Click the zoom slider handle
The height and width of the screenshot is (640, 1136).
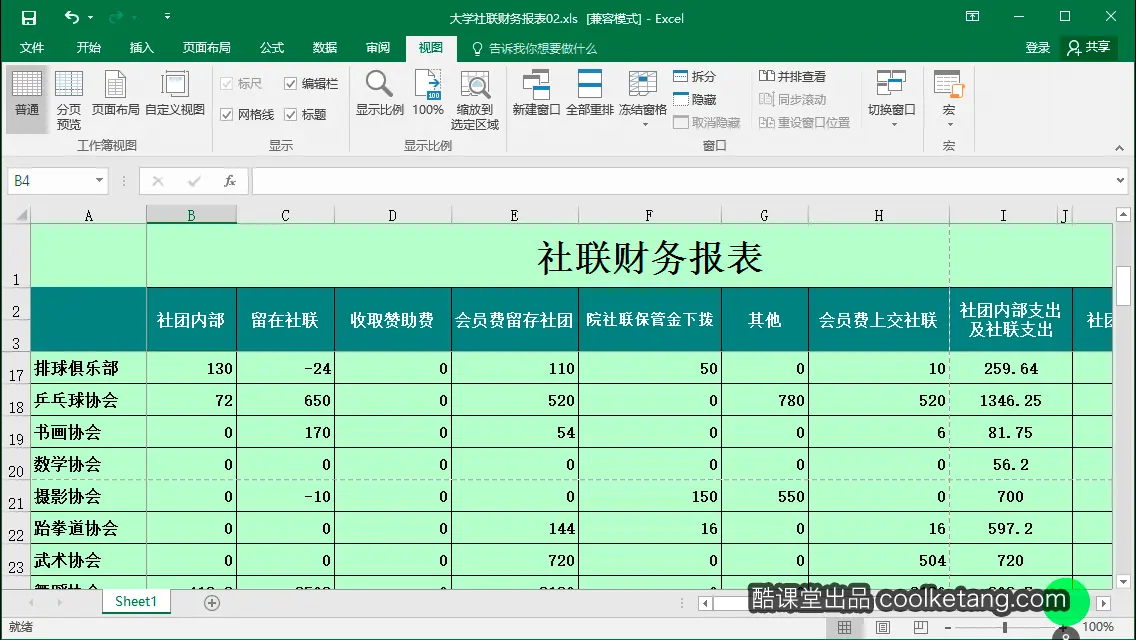1005,627
